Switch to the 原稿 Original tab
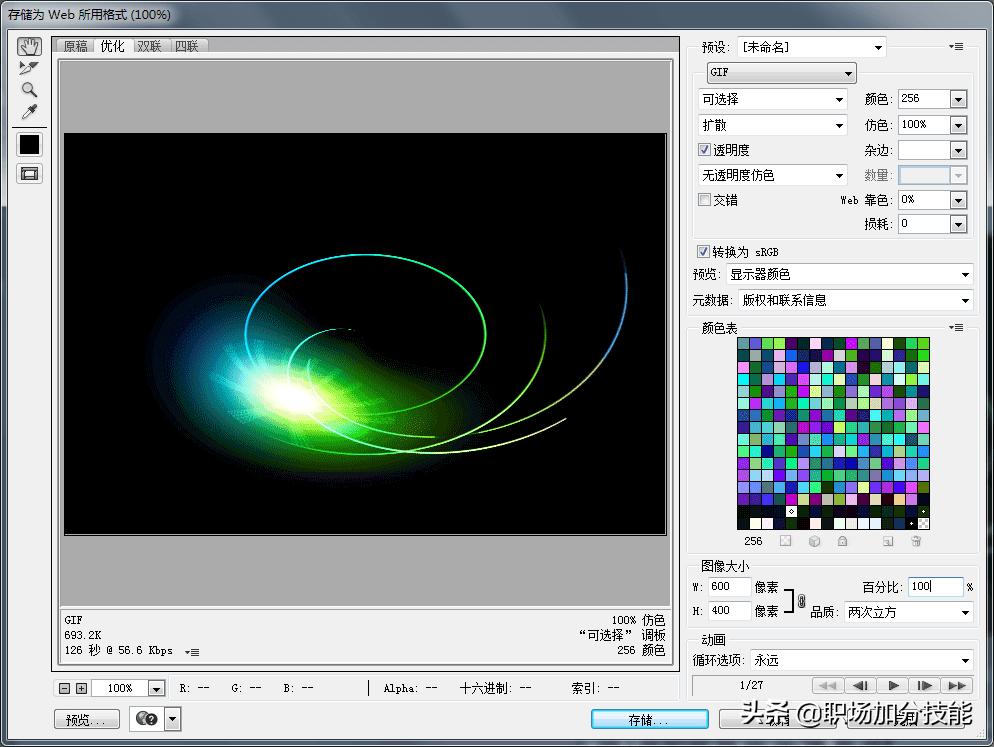 (x=74, y=45)
